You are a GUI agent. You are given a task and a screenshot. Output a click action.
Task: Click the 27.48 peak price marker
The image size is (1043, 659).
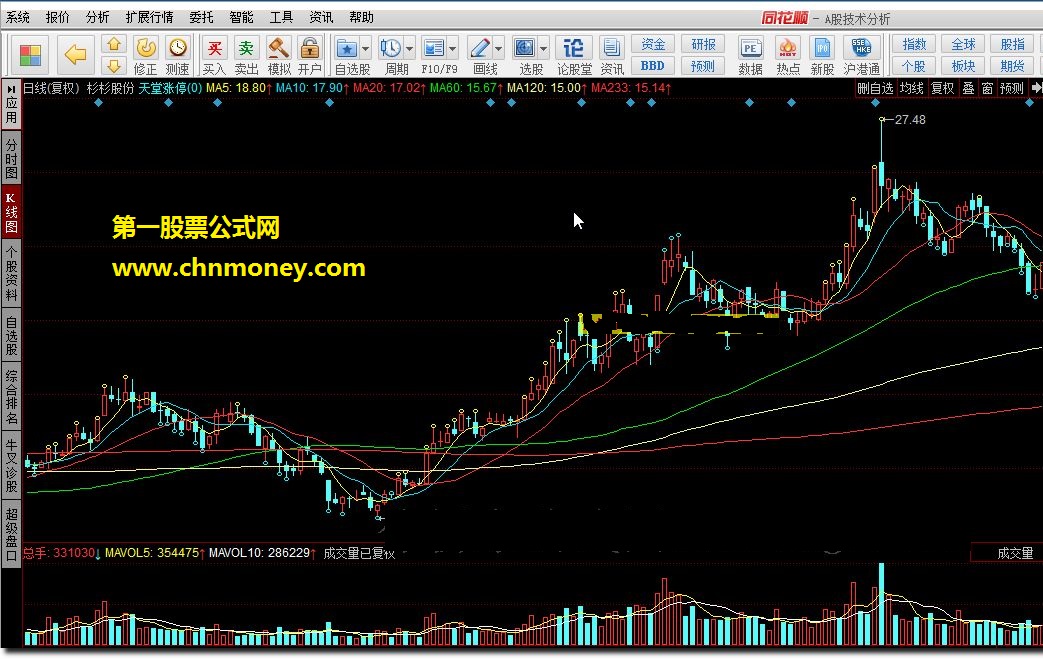tap(909, 120)
